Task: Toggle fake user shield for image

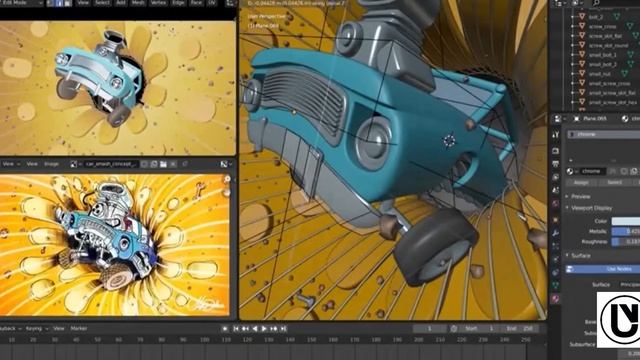Action: [x=144, y=164]
